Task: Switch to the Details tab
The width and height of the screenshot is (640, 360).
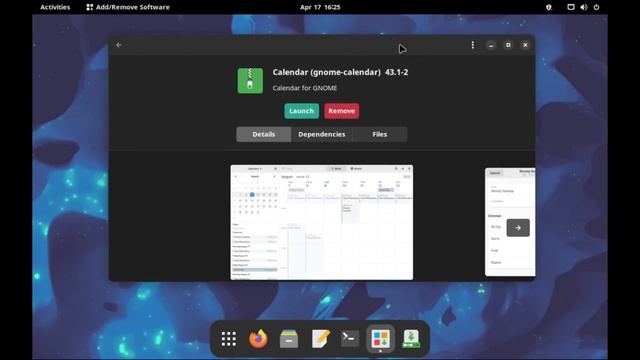Action: click(x=264, y=134)
